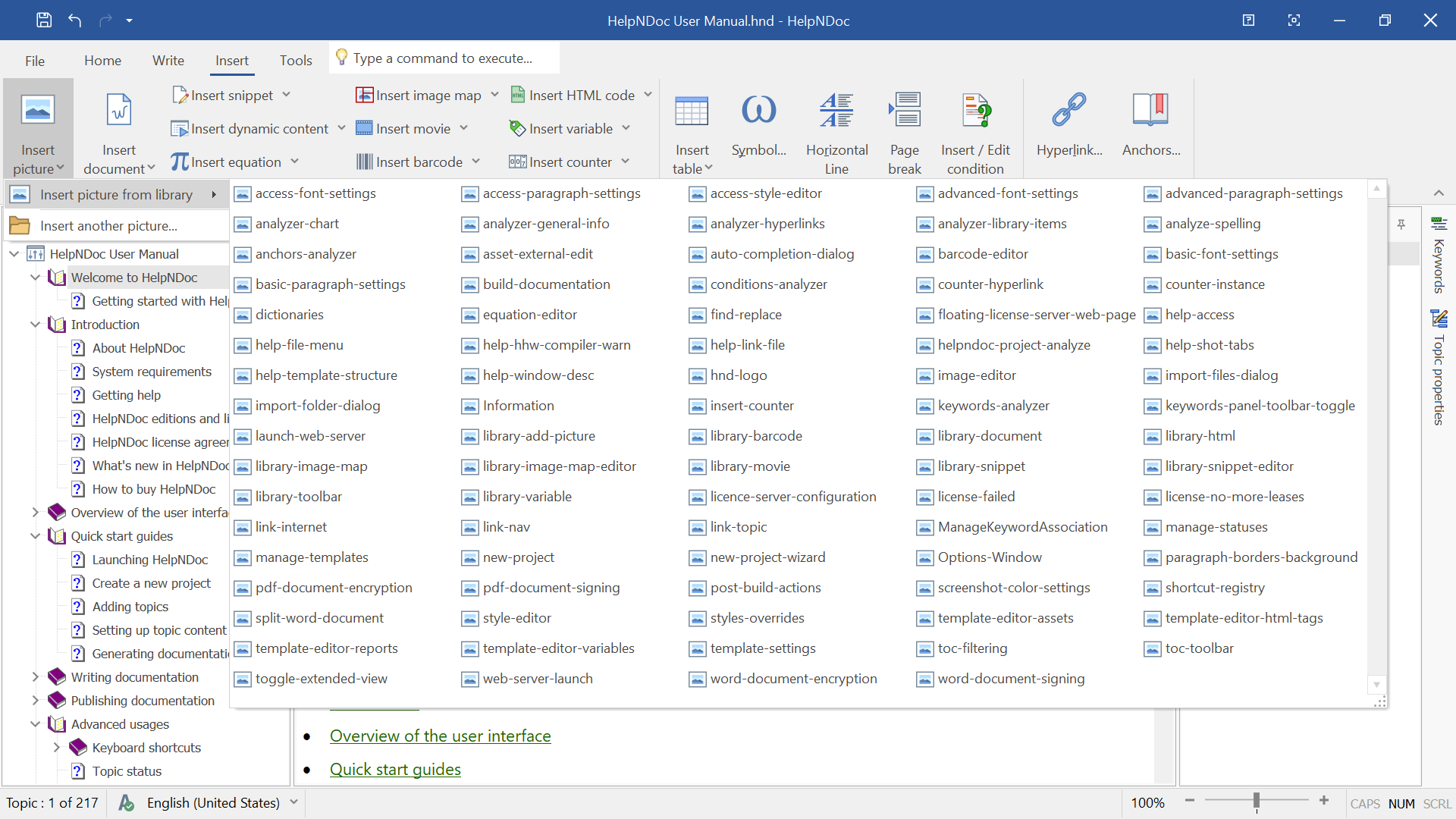Insert a Horizontal Line
Viewport: 1456px width, 819px height.
click(836, 127)
